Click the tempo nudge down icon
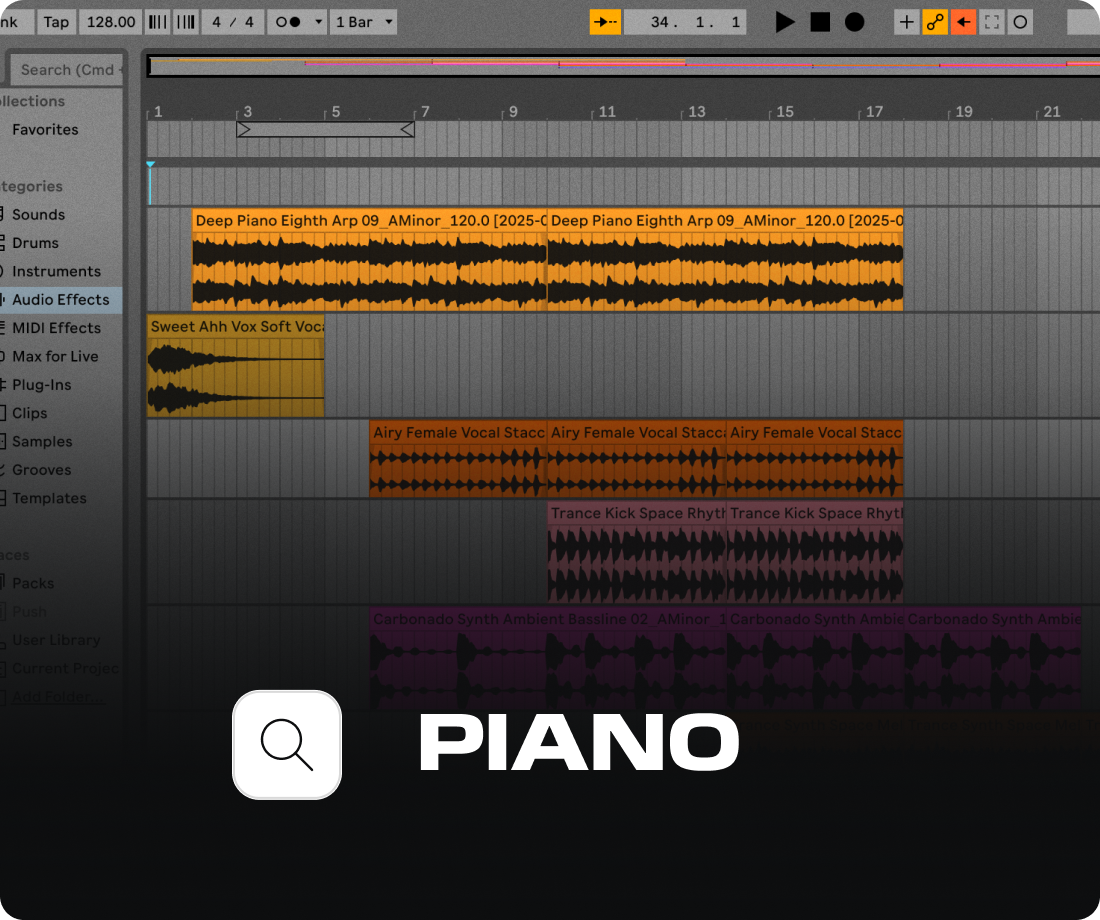 (x=157, y=21)
